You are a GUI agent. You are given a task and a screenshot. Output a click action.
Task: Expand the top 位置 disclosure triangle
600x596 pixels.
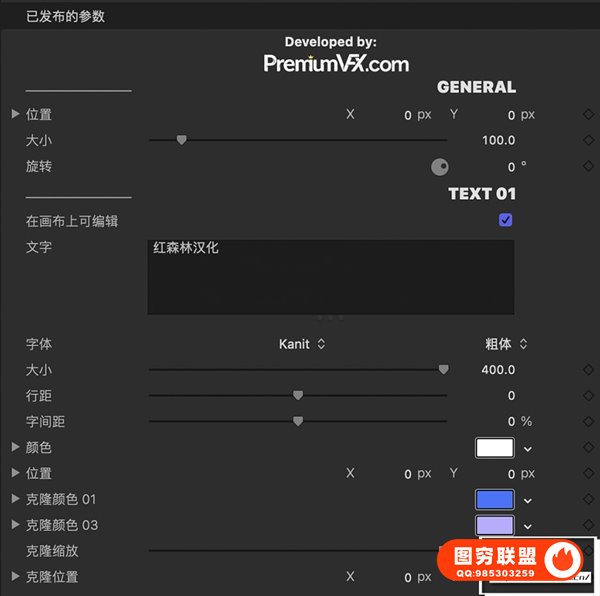point(15,115)
